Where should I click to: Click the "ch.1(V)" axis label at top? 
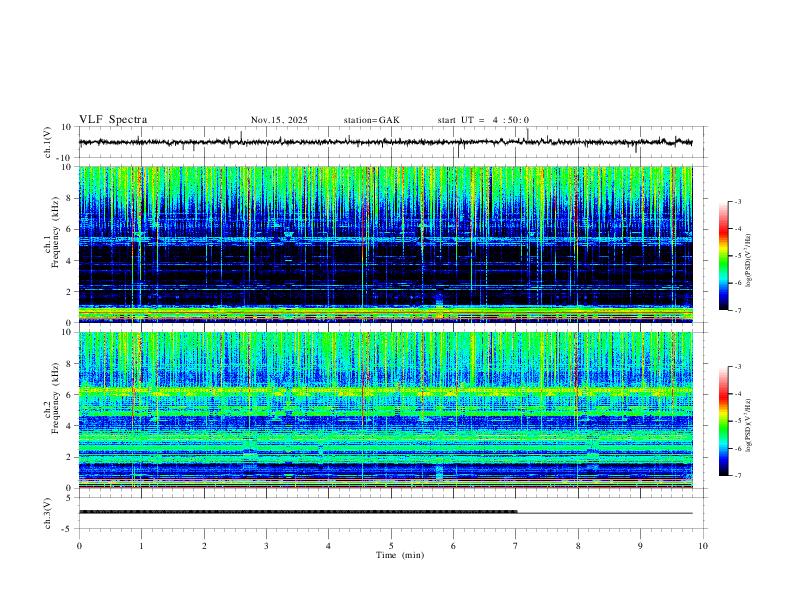(x=48, y=142)
